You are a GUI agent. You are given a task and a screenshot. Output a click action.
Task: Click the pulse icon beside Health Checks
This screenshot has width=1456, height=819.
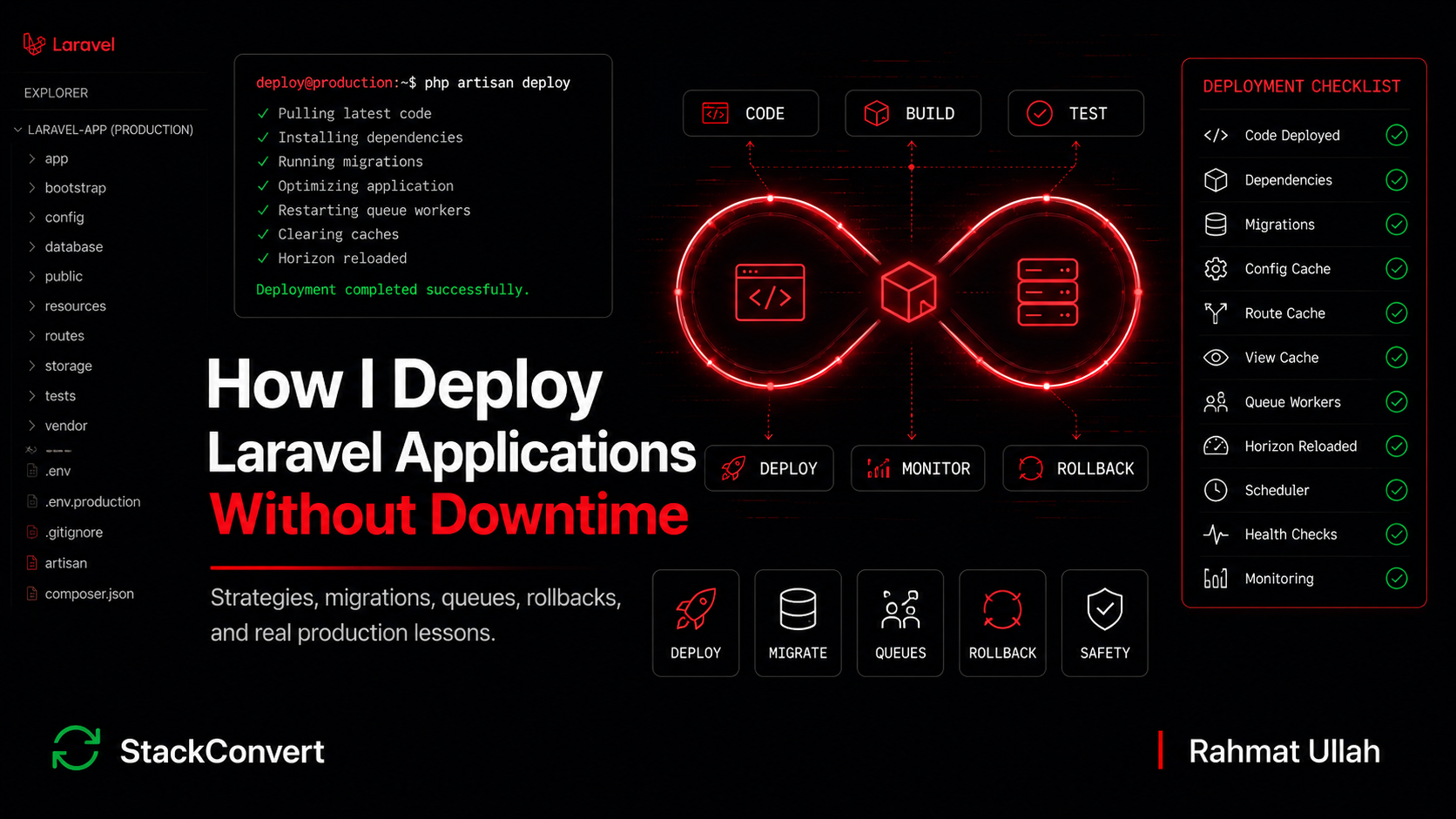click(x=1216, y=534)
